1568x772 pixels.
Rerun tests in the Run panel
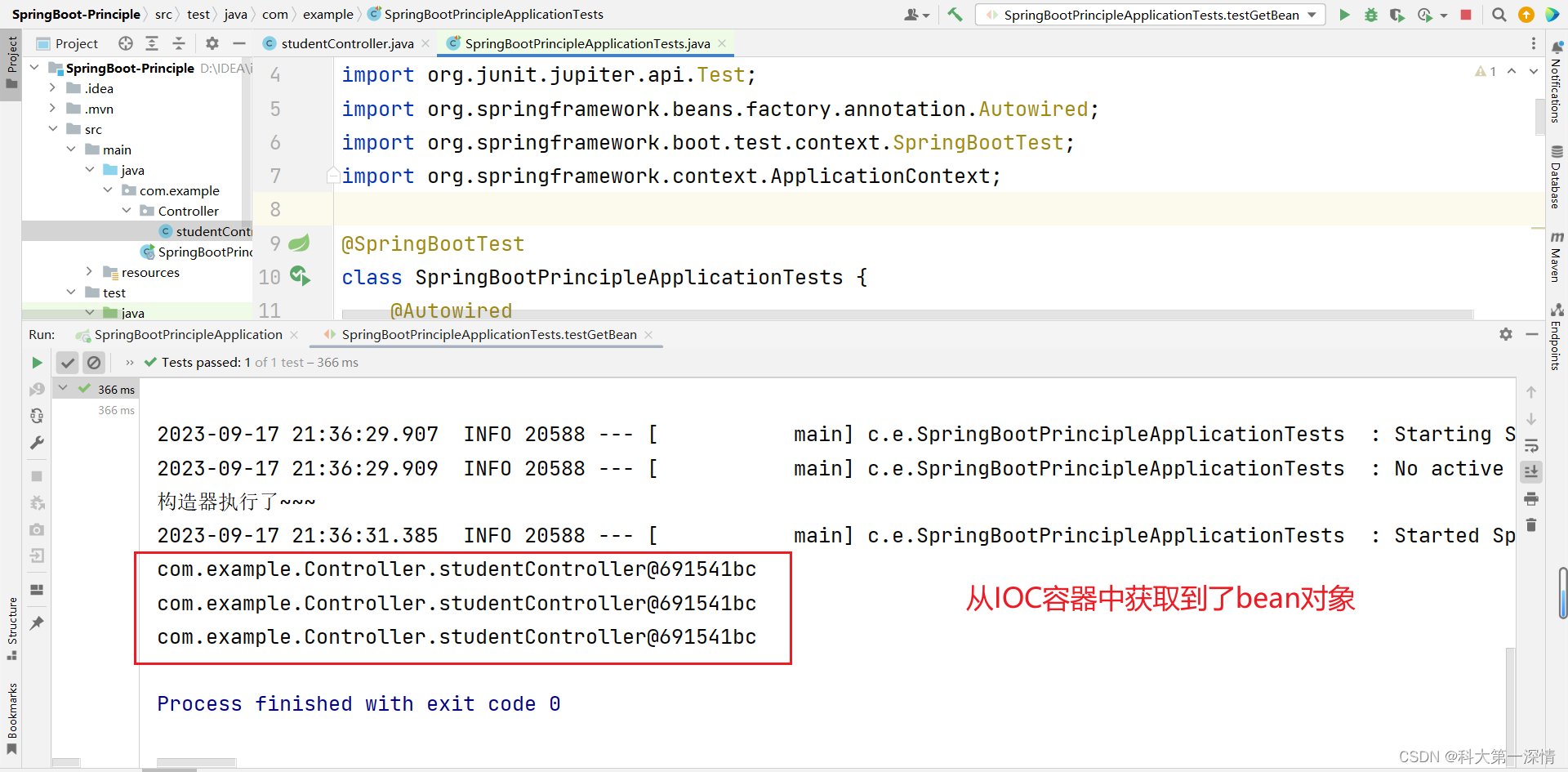[x=37, y=363]
